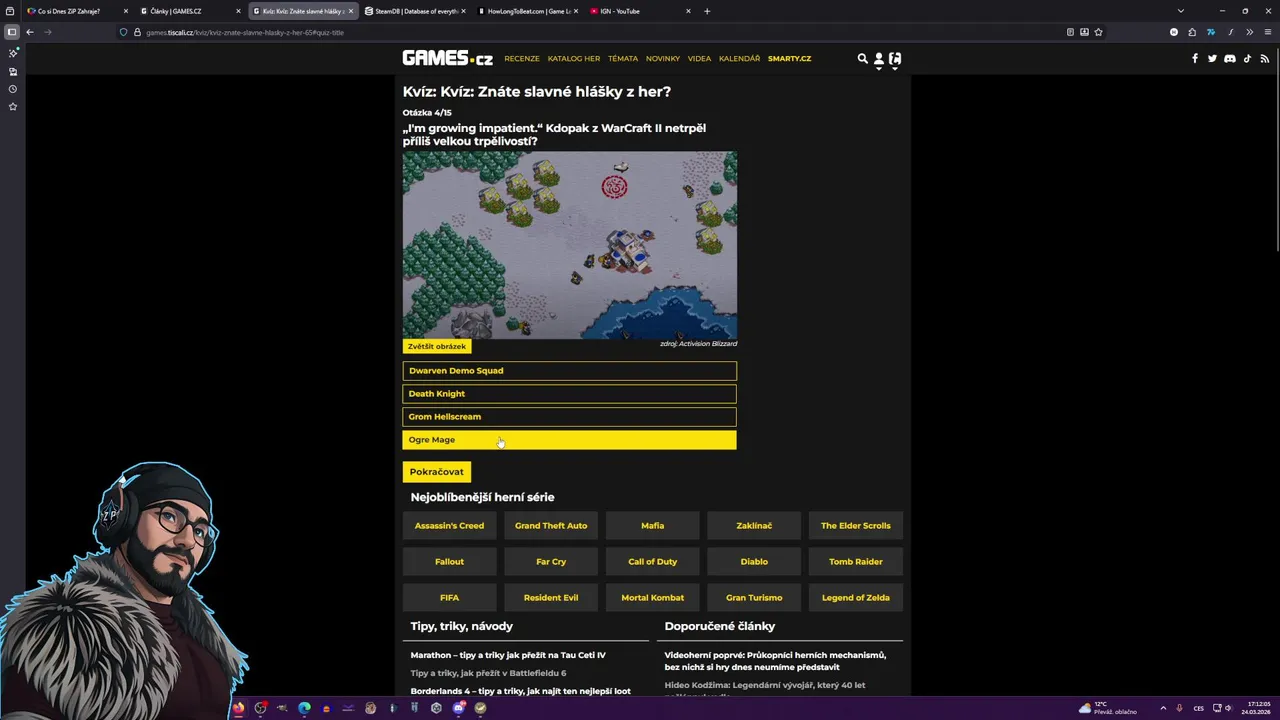1280x720 pixels.
Task: Open the bookmarks star in the sidebar
Action: click(12, 106)
